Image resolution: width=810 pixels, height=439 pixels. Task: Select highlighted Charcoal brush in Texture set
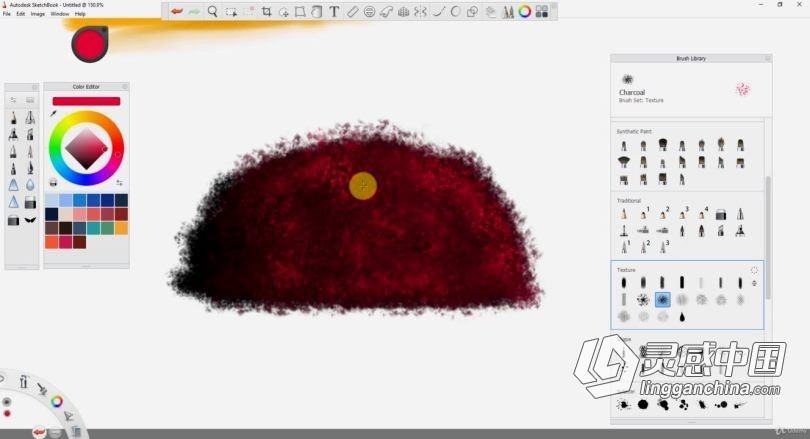(663, 300)
